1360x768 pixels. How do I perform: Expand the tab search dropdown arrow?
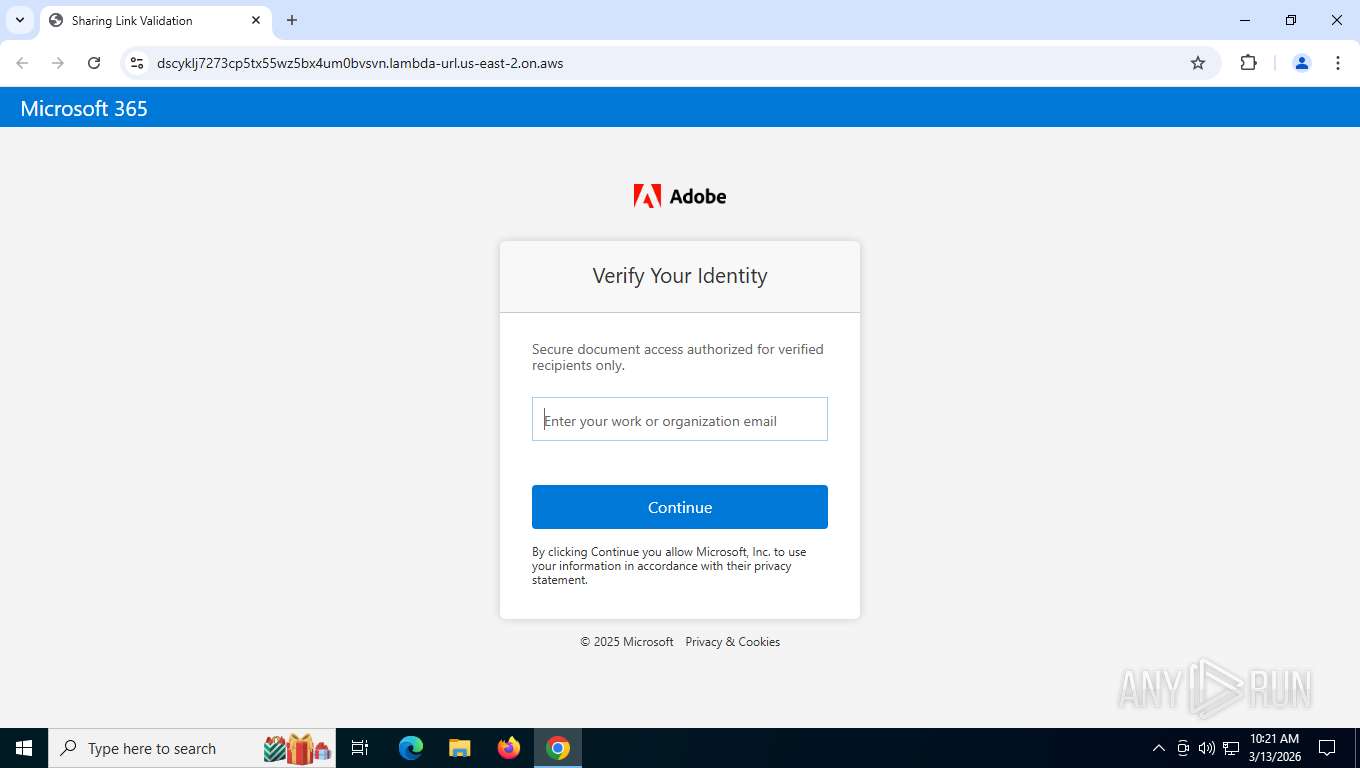(20, 20)
